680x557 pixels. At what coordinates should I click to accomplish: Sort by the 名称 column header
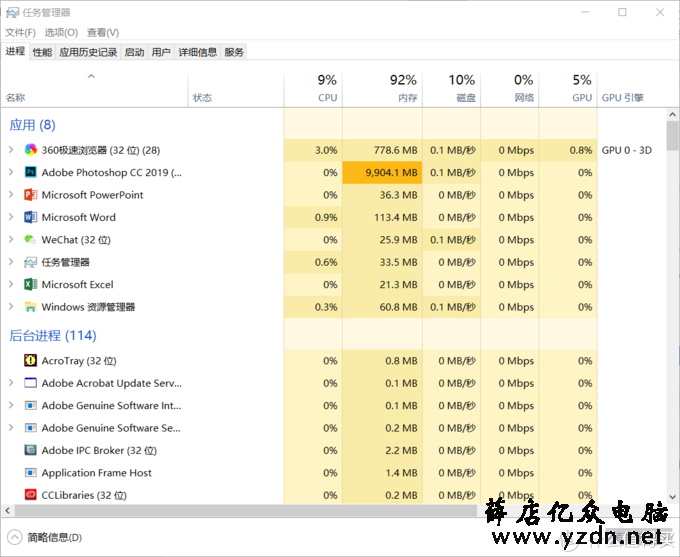click(x=94, y=89)
